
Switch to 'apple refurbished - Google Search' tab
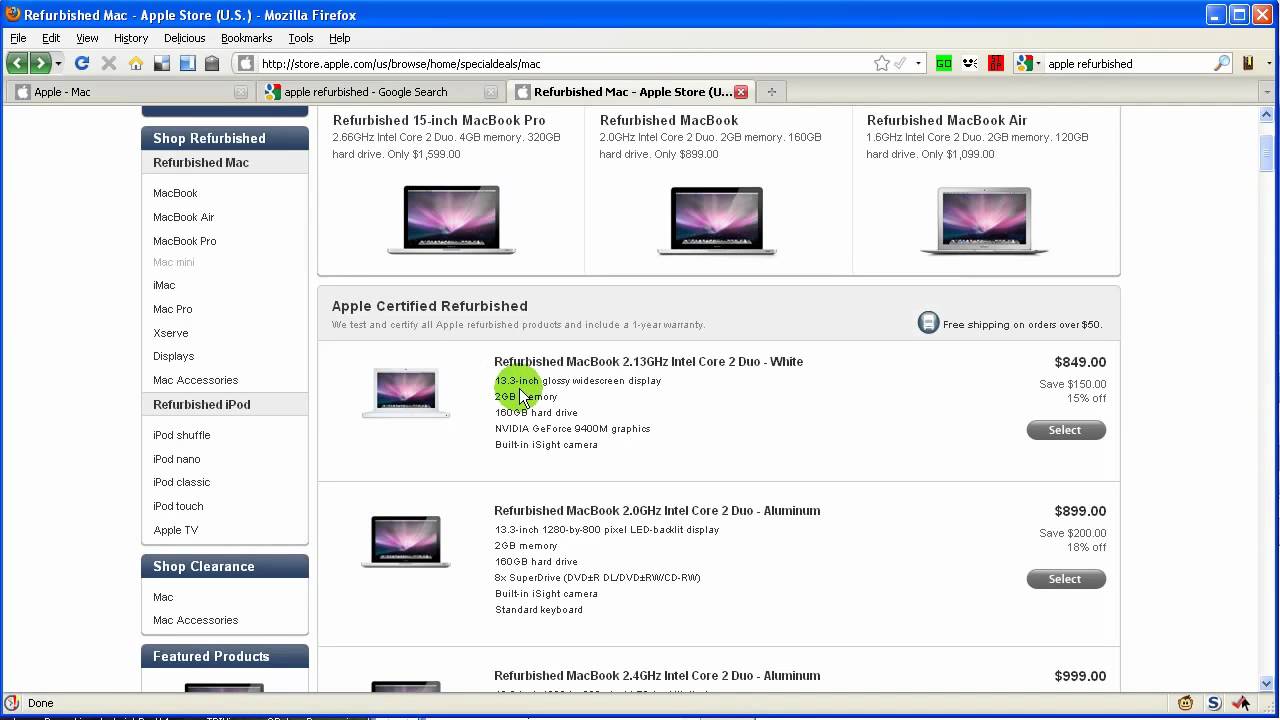click(381, 91)
